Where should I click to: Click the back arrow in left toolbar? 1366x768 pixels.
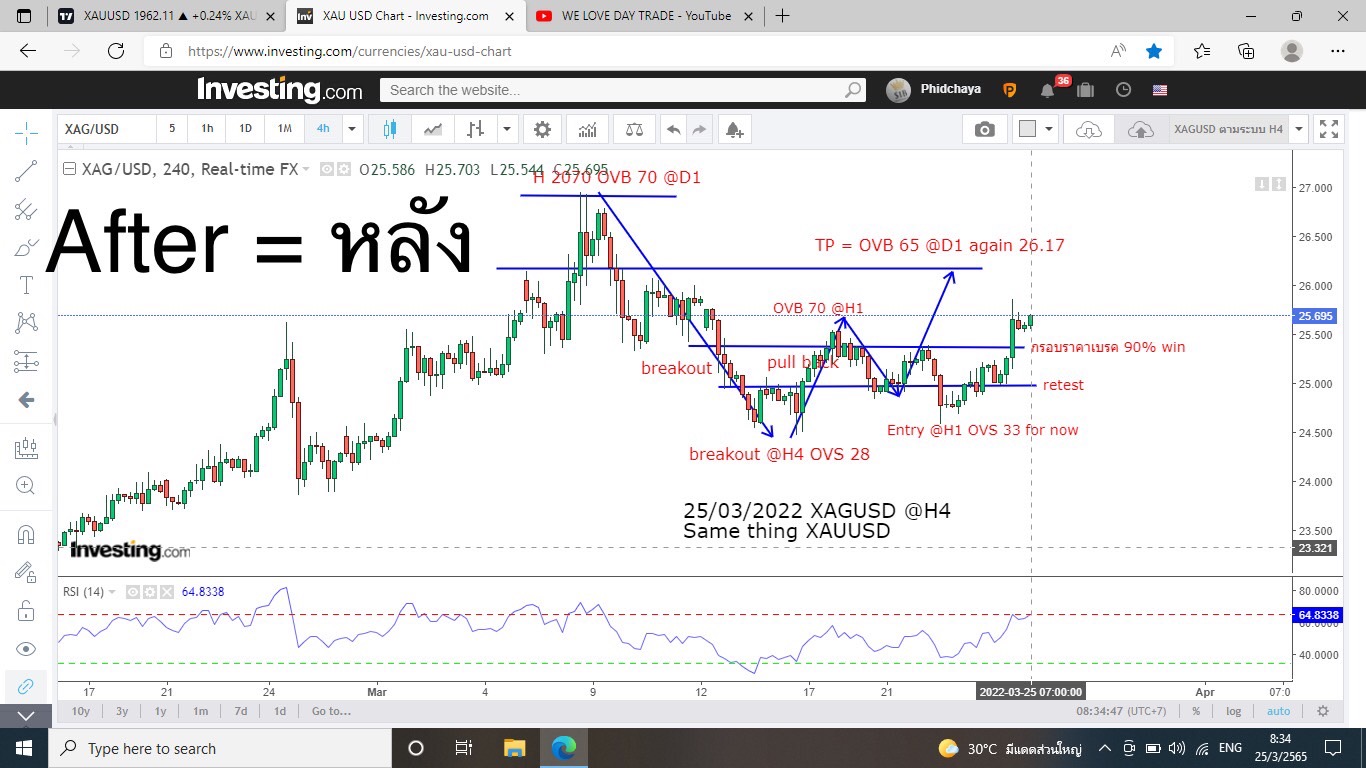(x=26, y=400)
